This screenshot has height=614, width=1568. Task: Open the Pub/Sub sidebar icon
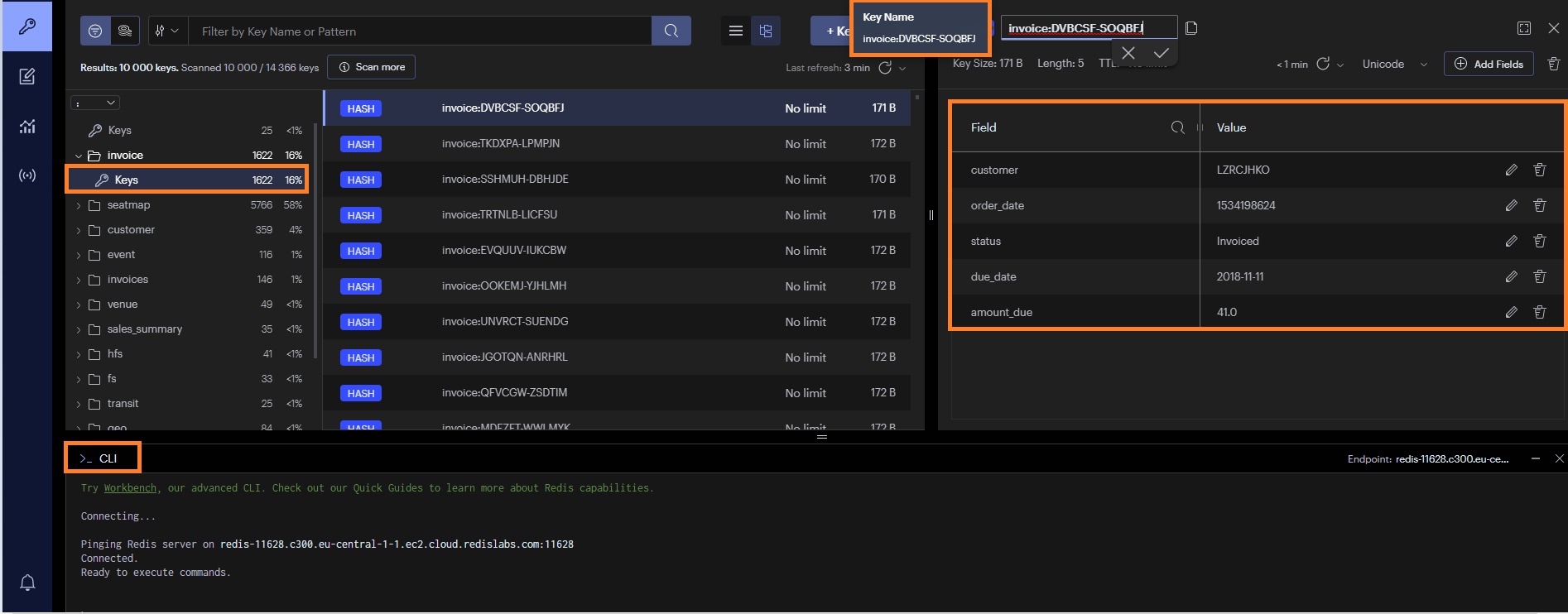[27, 175]
